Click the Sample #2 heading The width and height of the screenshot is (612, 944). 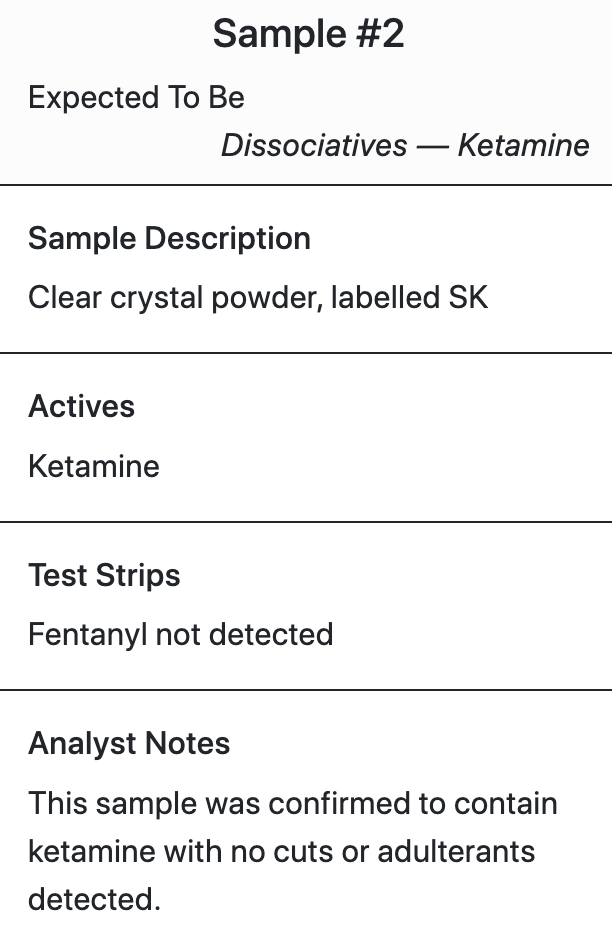[308, 34]
